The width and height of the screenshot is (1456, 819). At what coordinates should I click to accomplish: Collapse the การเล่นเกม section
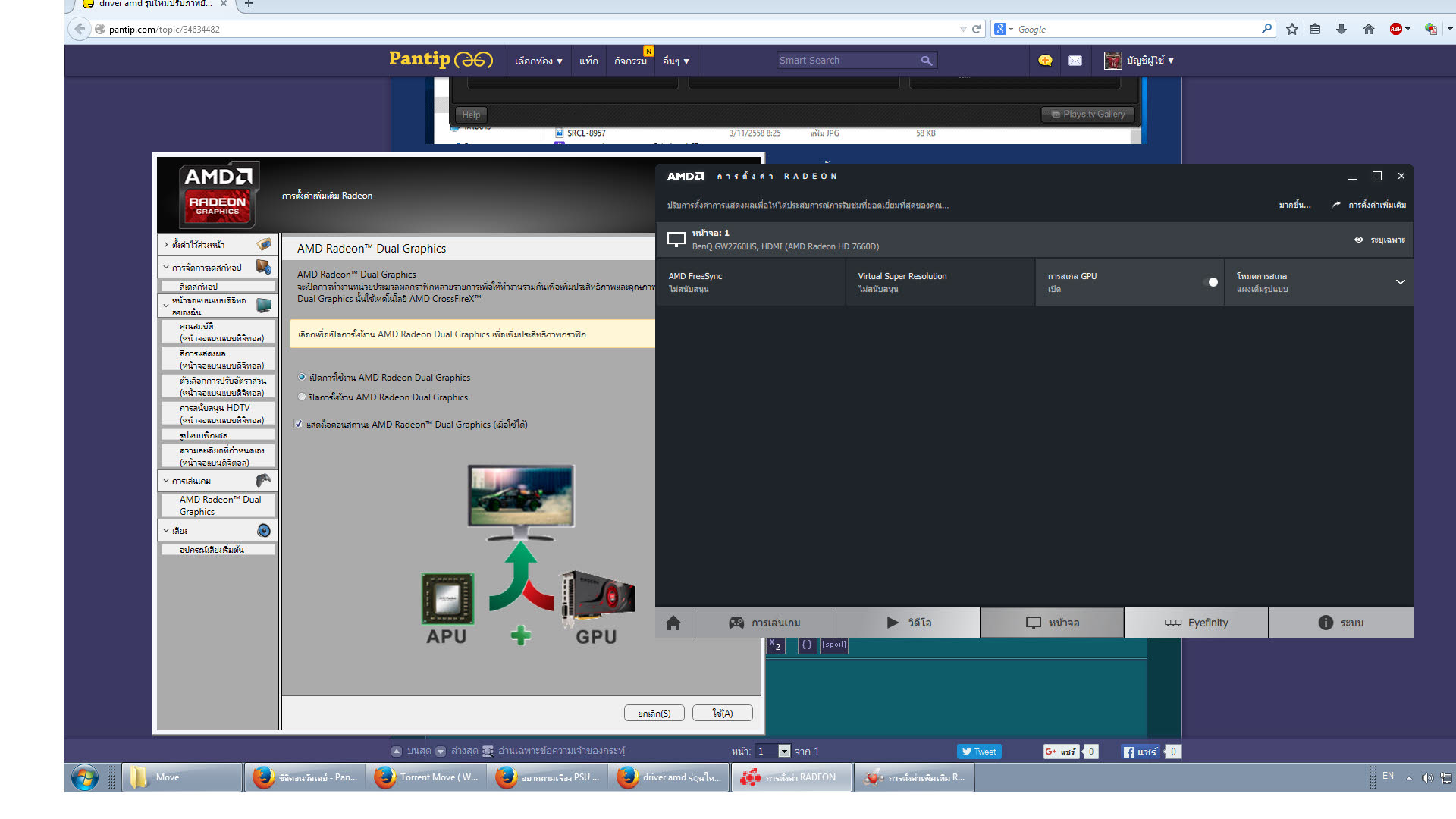pos(166,481)
